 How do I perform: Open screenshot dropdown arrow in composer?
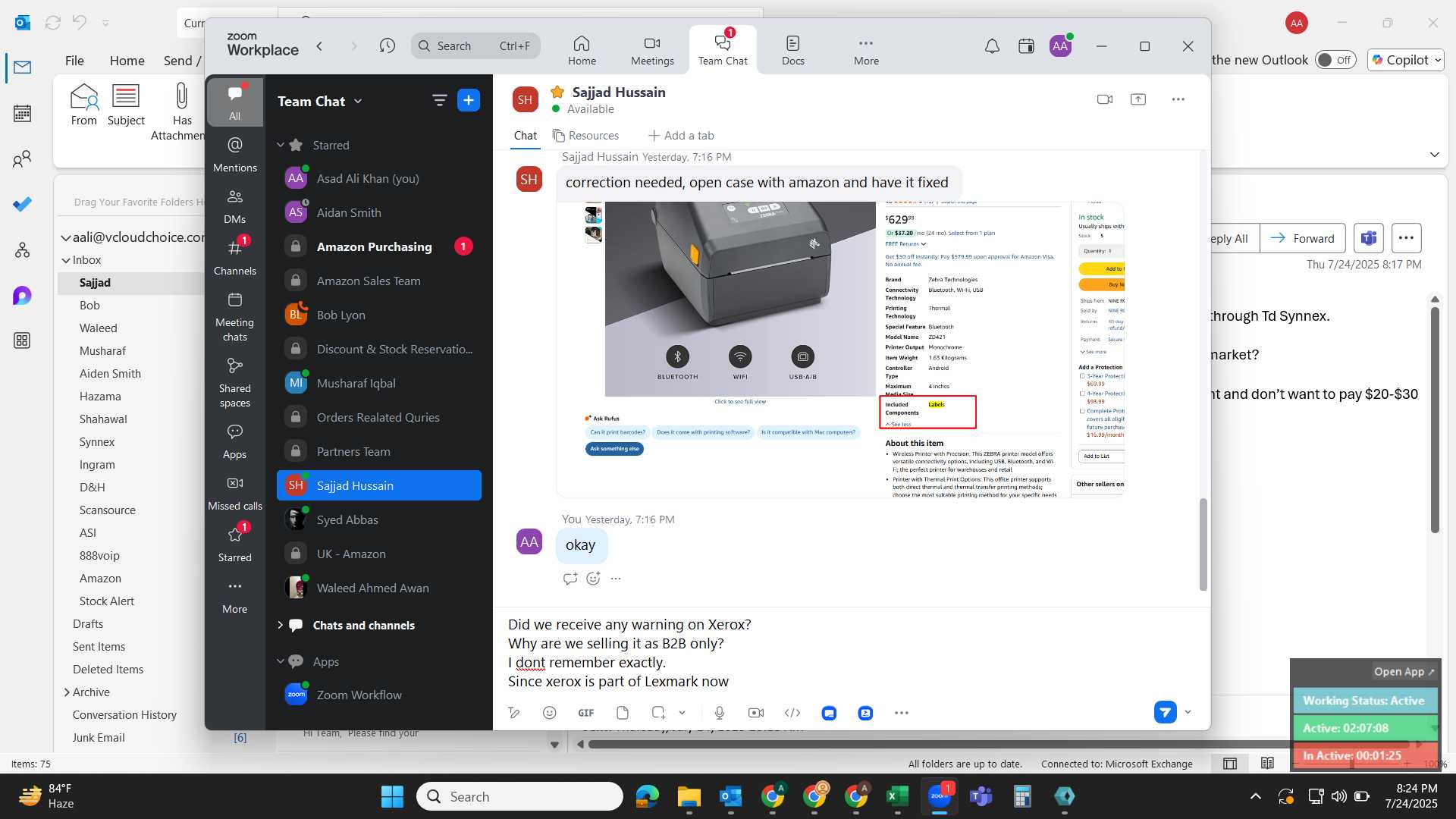[x=682, y=713]
